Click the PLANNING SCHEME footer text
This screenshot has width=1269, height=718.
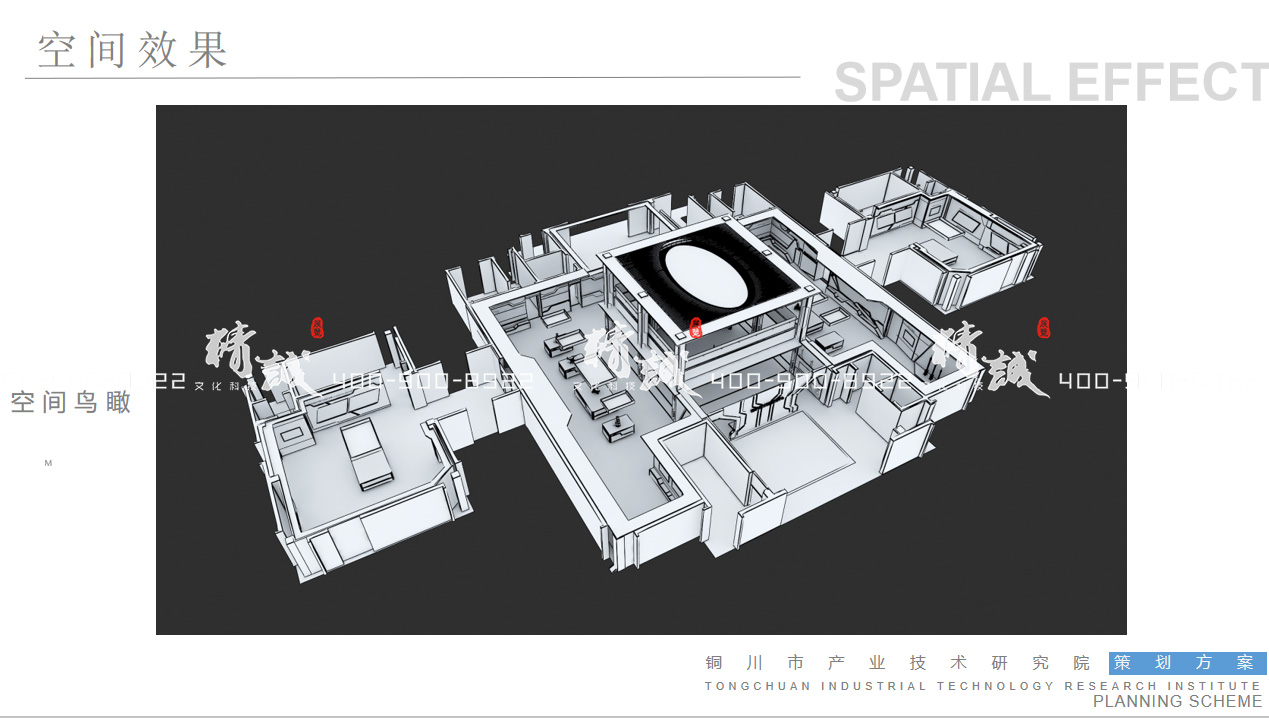[x=1177, y=702]
